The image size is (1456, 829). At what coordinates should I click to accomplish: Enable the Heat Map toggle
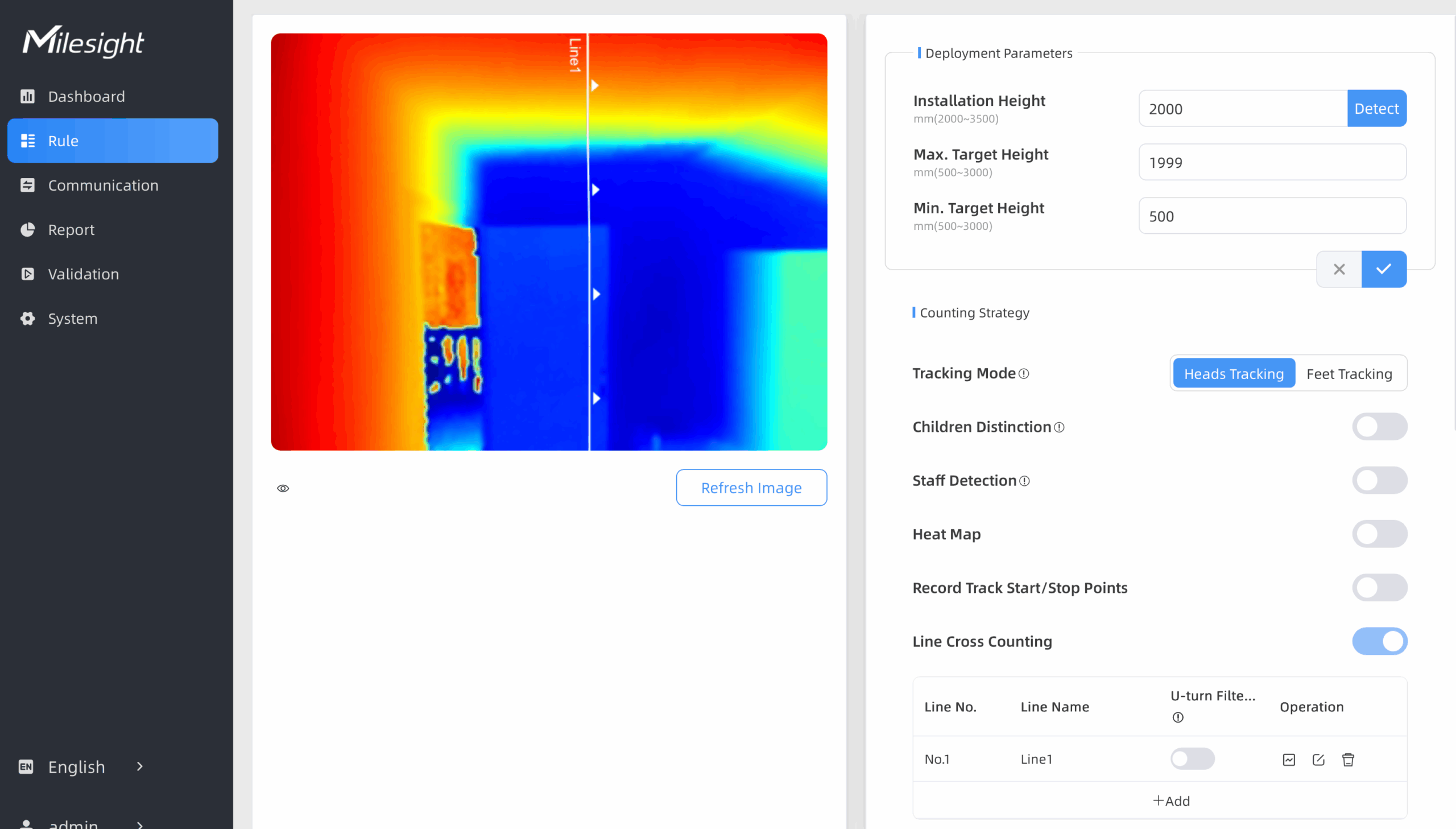1379,534
